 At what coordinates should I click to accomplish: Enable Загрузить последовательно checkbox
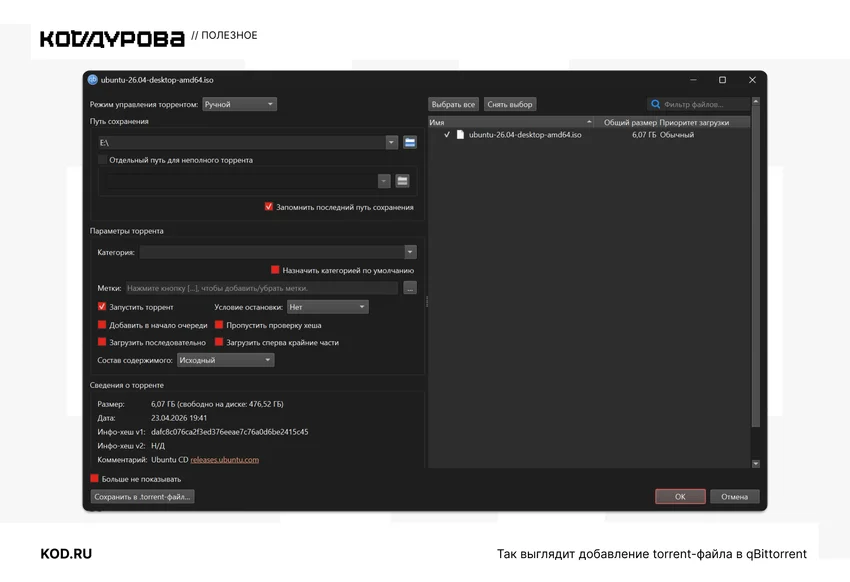[x=102, y=342]
